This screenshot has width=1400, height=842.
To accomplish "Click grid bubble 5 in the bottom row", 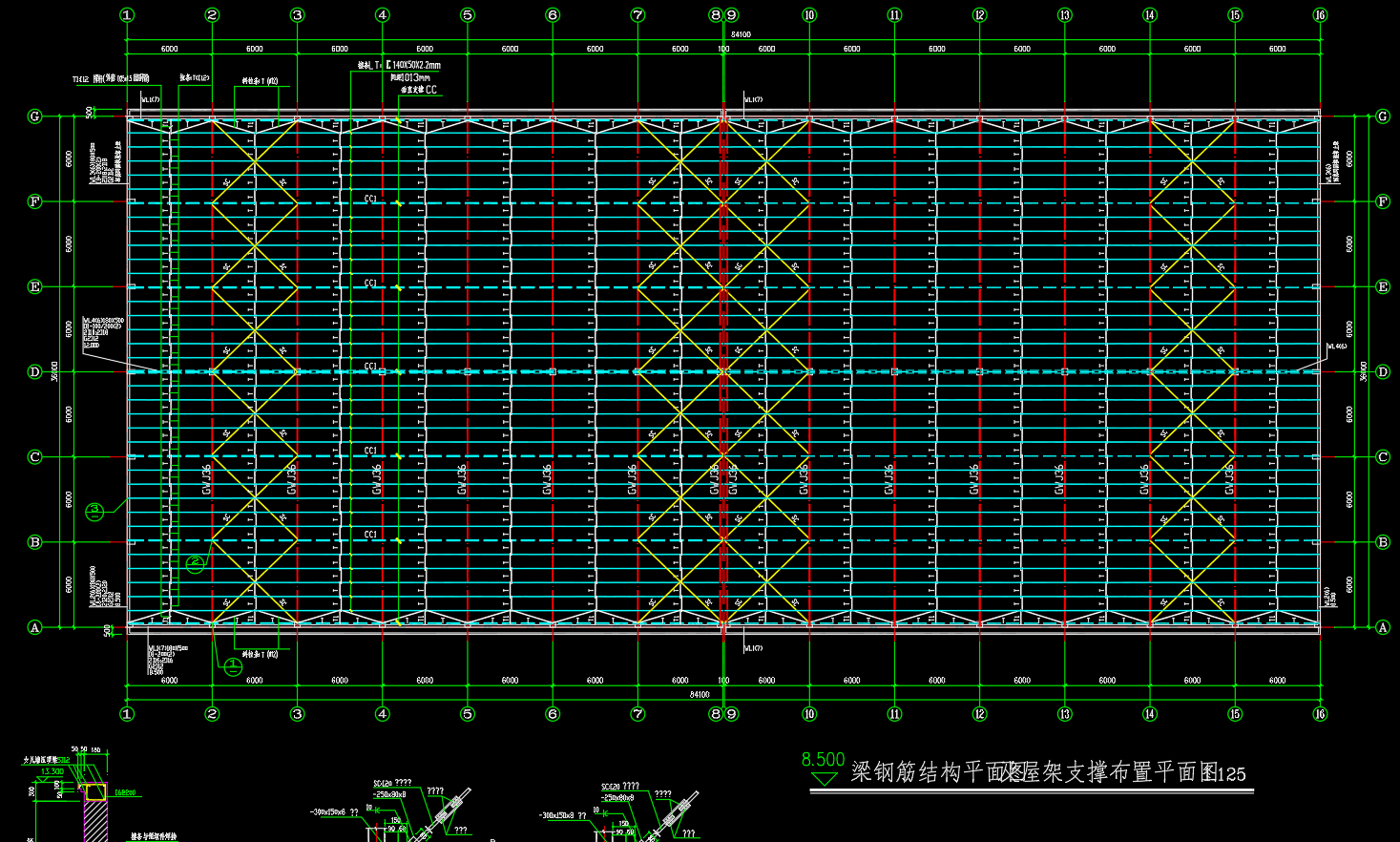I will pos(468,714).
